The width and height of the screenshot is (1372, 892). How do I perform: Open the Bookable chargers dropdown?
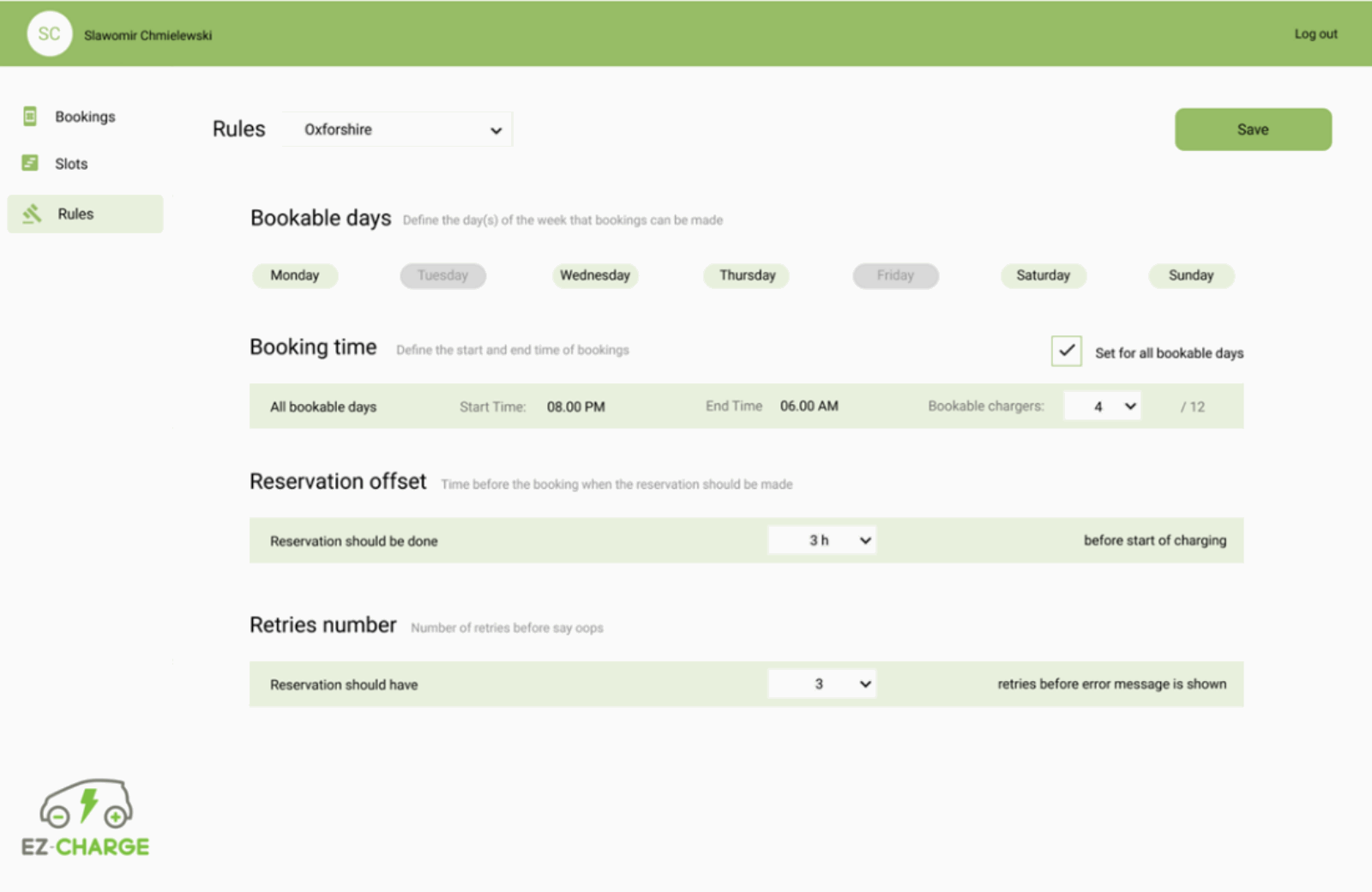[x=1102, y=406]
